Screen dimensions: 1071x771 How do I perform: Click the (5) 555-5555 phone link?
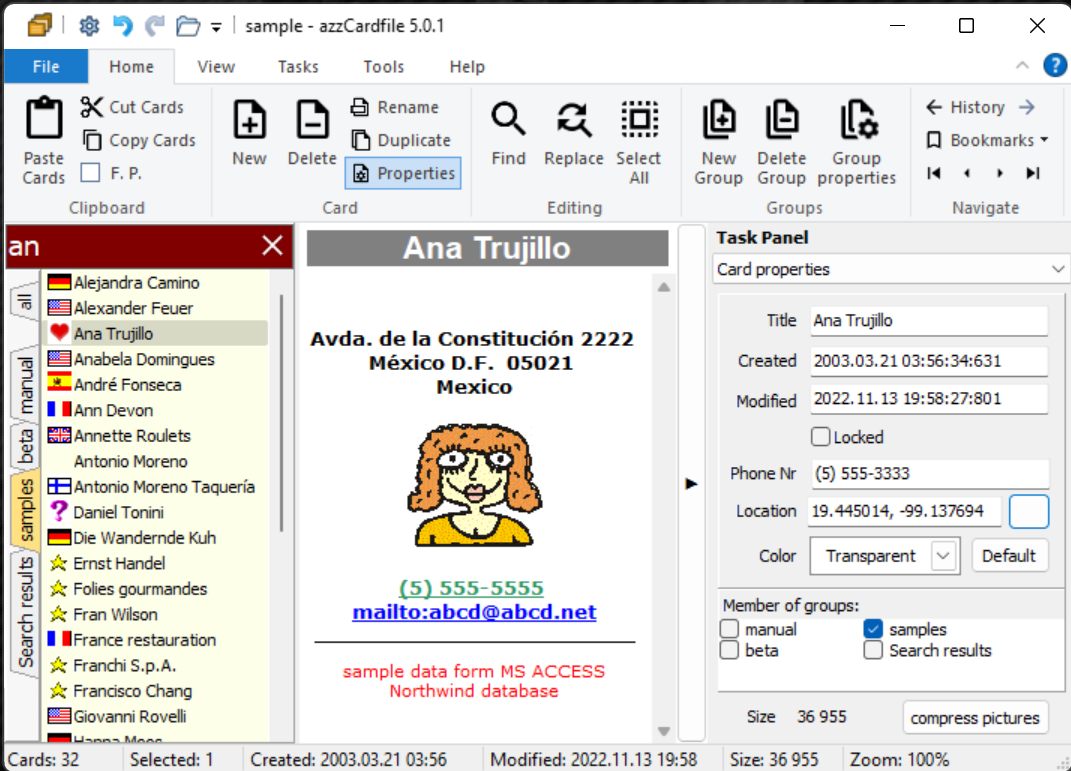[x=471, y=587]
